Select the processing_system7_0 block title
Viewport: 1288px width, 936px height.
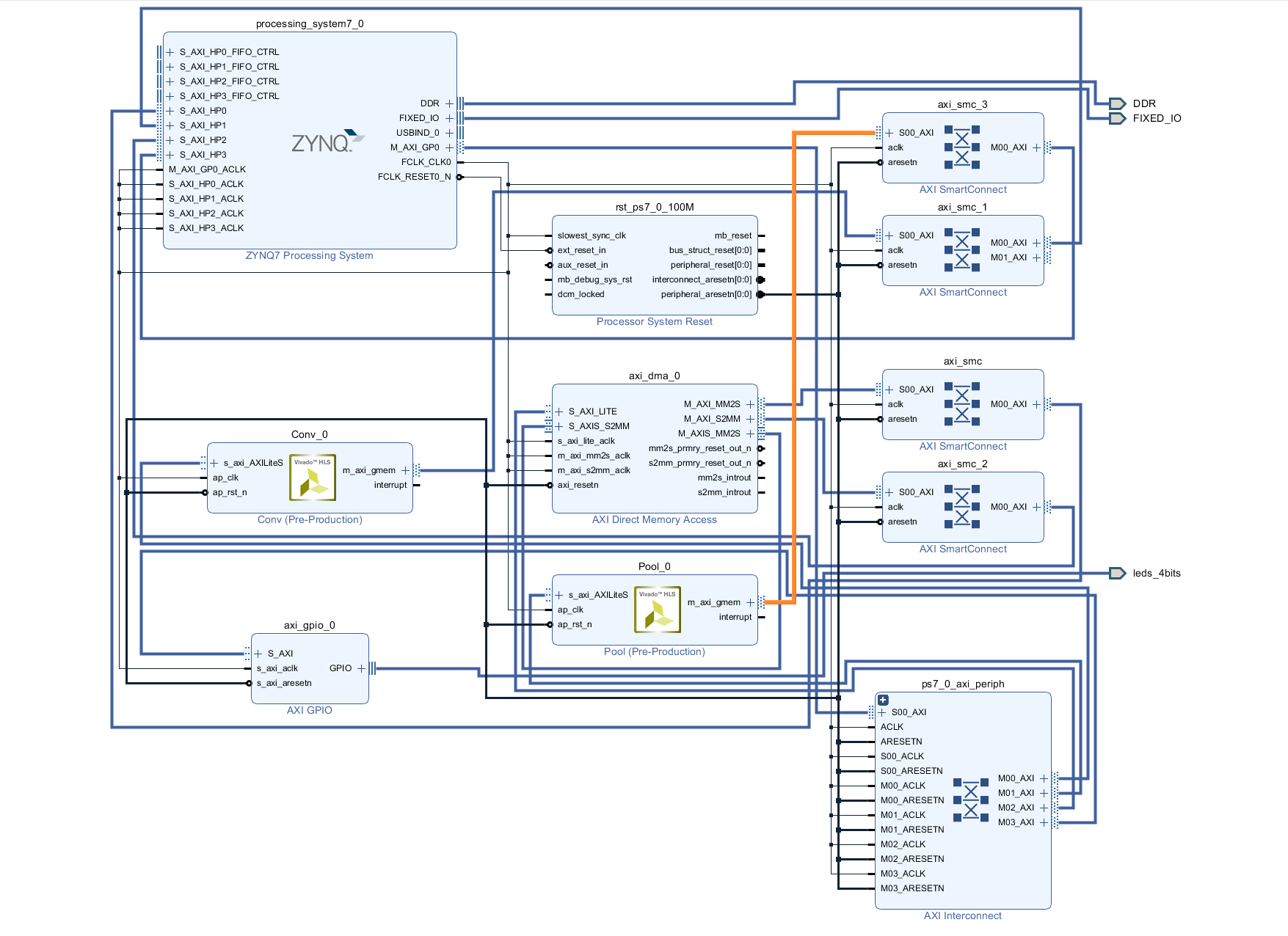pyautogui.click(x=310, y=23)
